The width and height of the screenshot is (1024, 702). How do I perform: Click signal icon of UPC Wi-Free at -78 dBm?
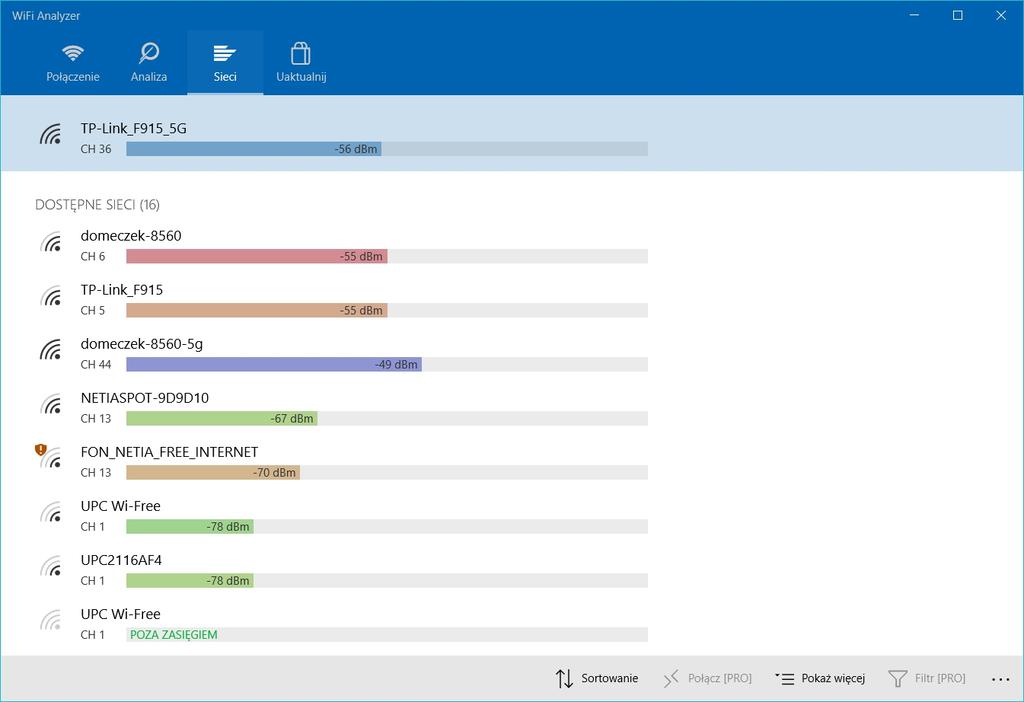pos(50,513)
